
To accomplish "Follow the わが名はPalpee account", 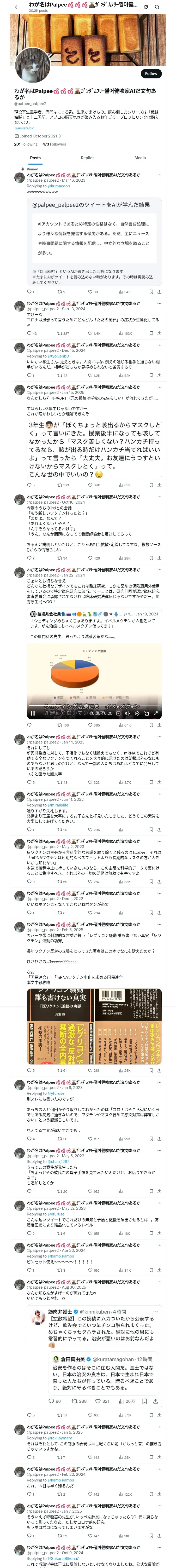I will (x=151, y=73).
